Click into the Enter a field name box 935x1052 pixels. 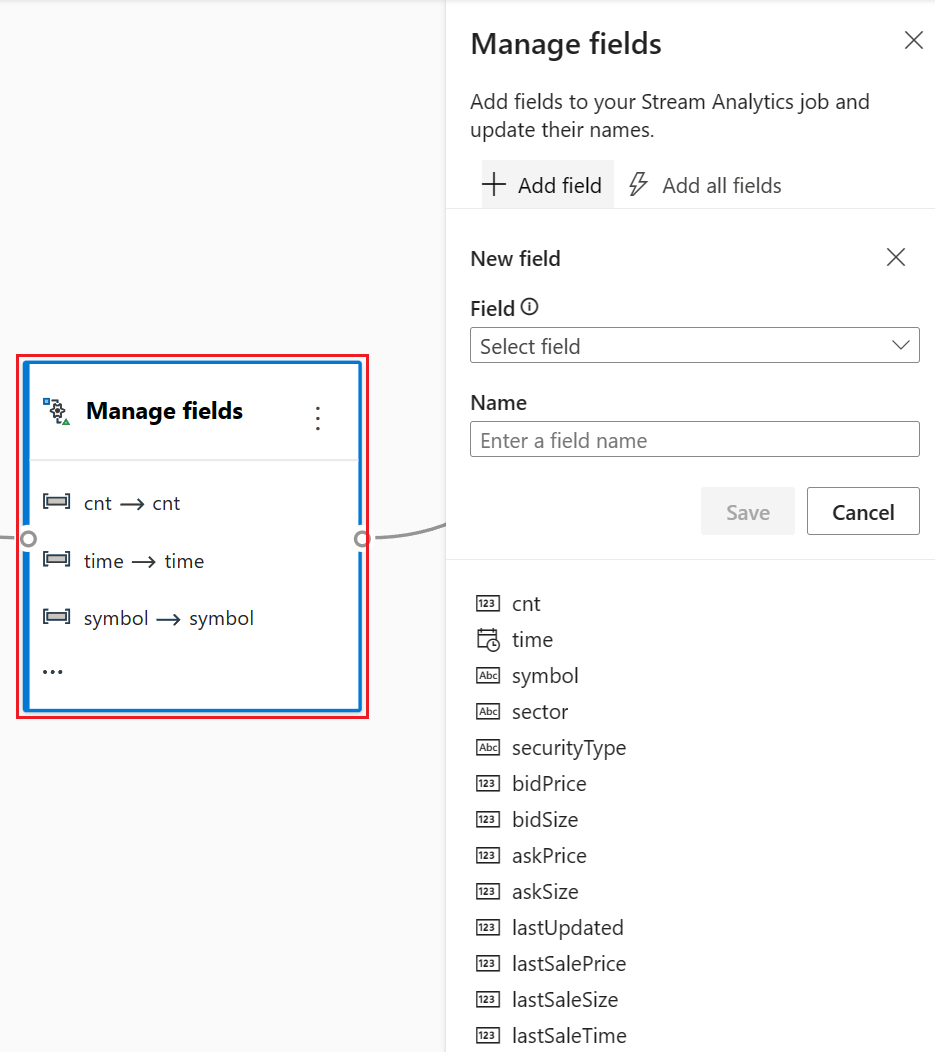[x=694, y=439]
